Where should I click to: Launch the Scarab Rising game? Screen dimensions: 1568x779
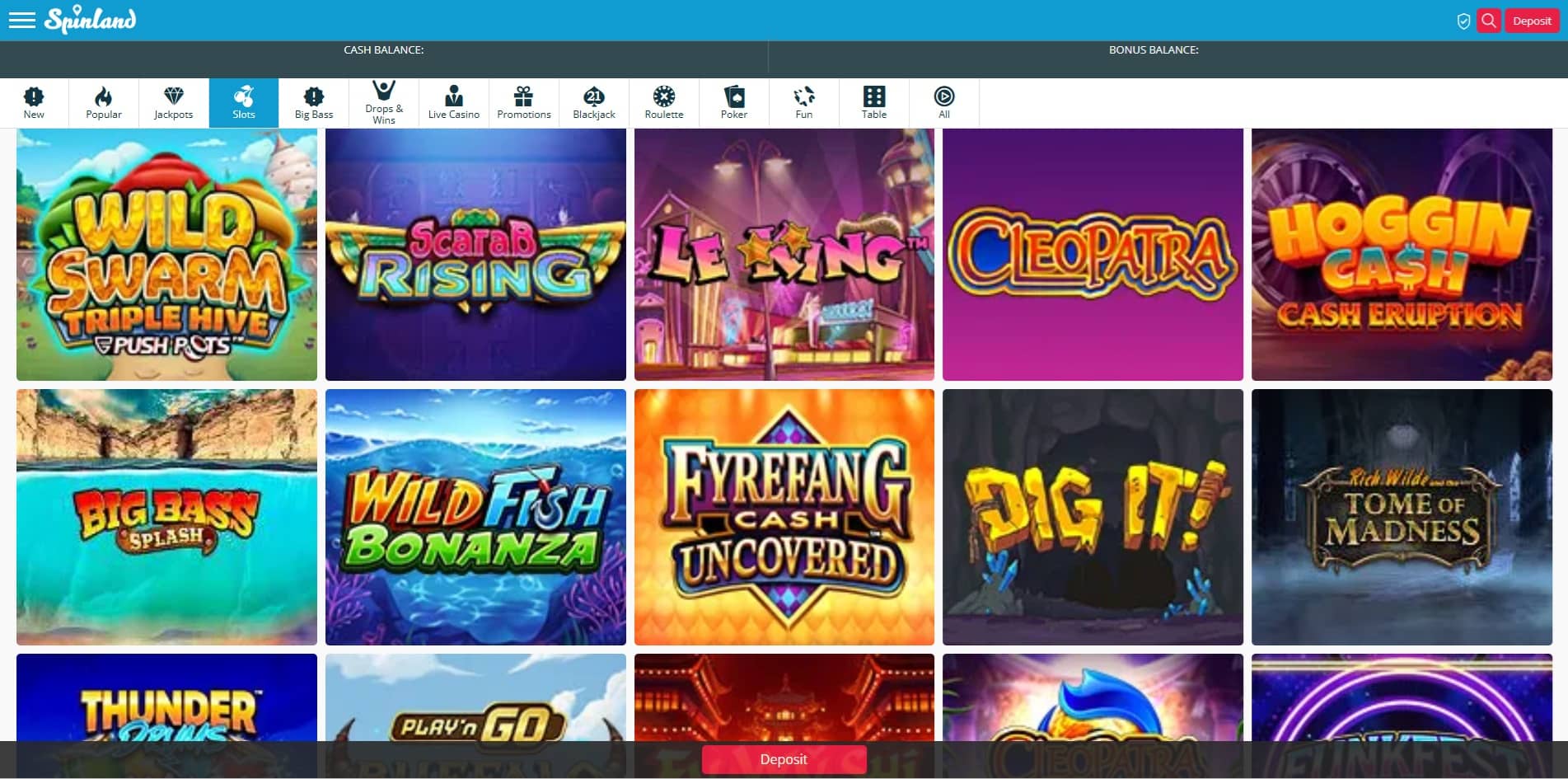[x=475, y=255]
